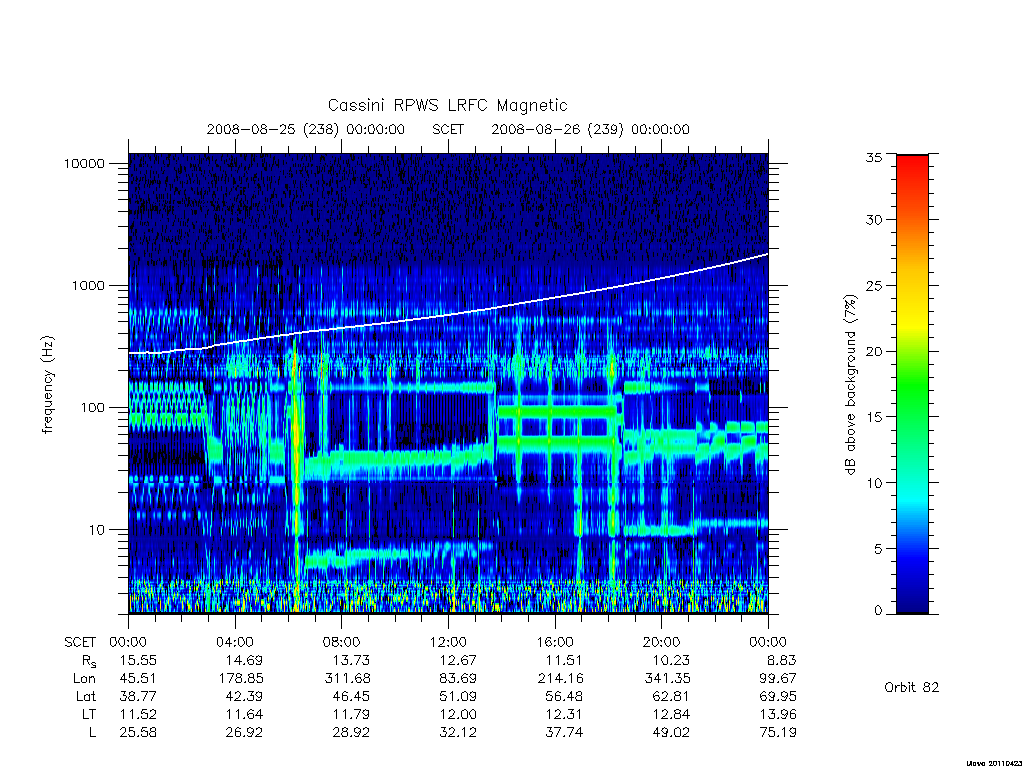Click the Rs value 11.51

click(564, 660)
